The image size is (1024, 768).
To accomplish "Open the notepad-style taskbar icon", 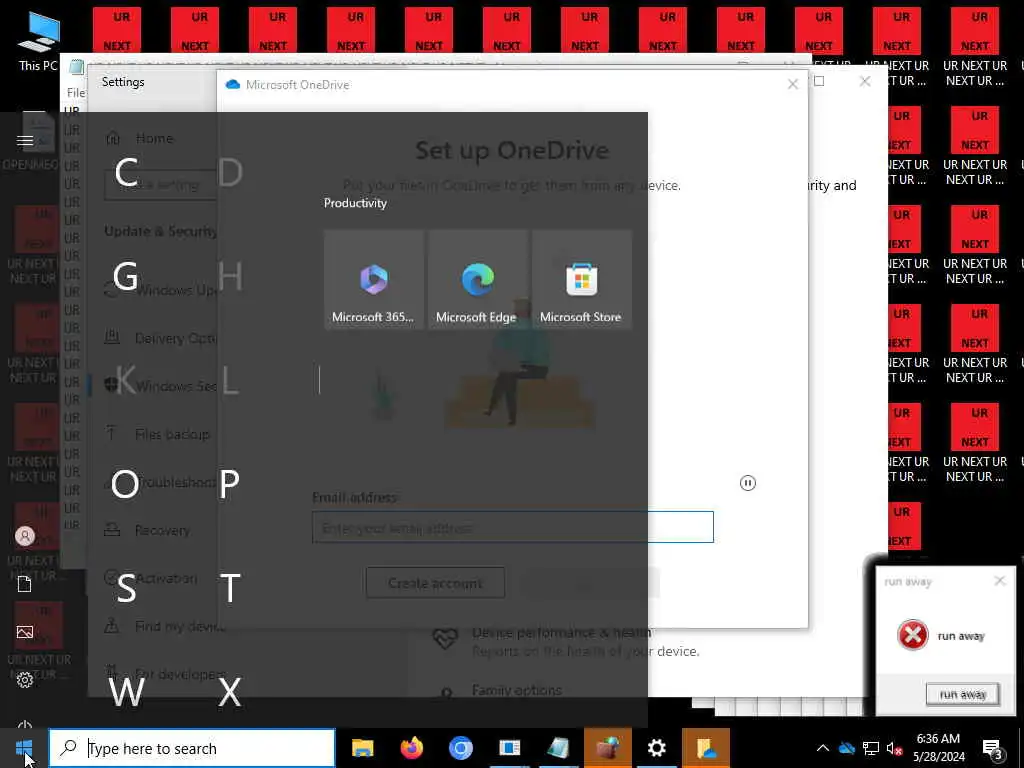I will (x=558, y=748).
